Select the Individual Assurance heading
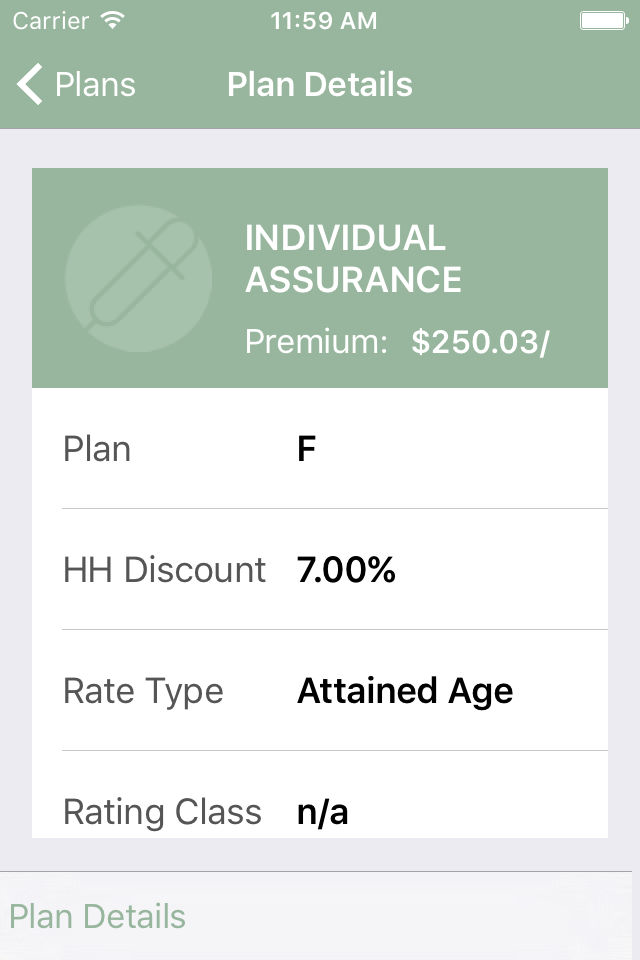The width and height of the screenshot is (640, 960). pyautogui.click(x=353, y=259)
